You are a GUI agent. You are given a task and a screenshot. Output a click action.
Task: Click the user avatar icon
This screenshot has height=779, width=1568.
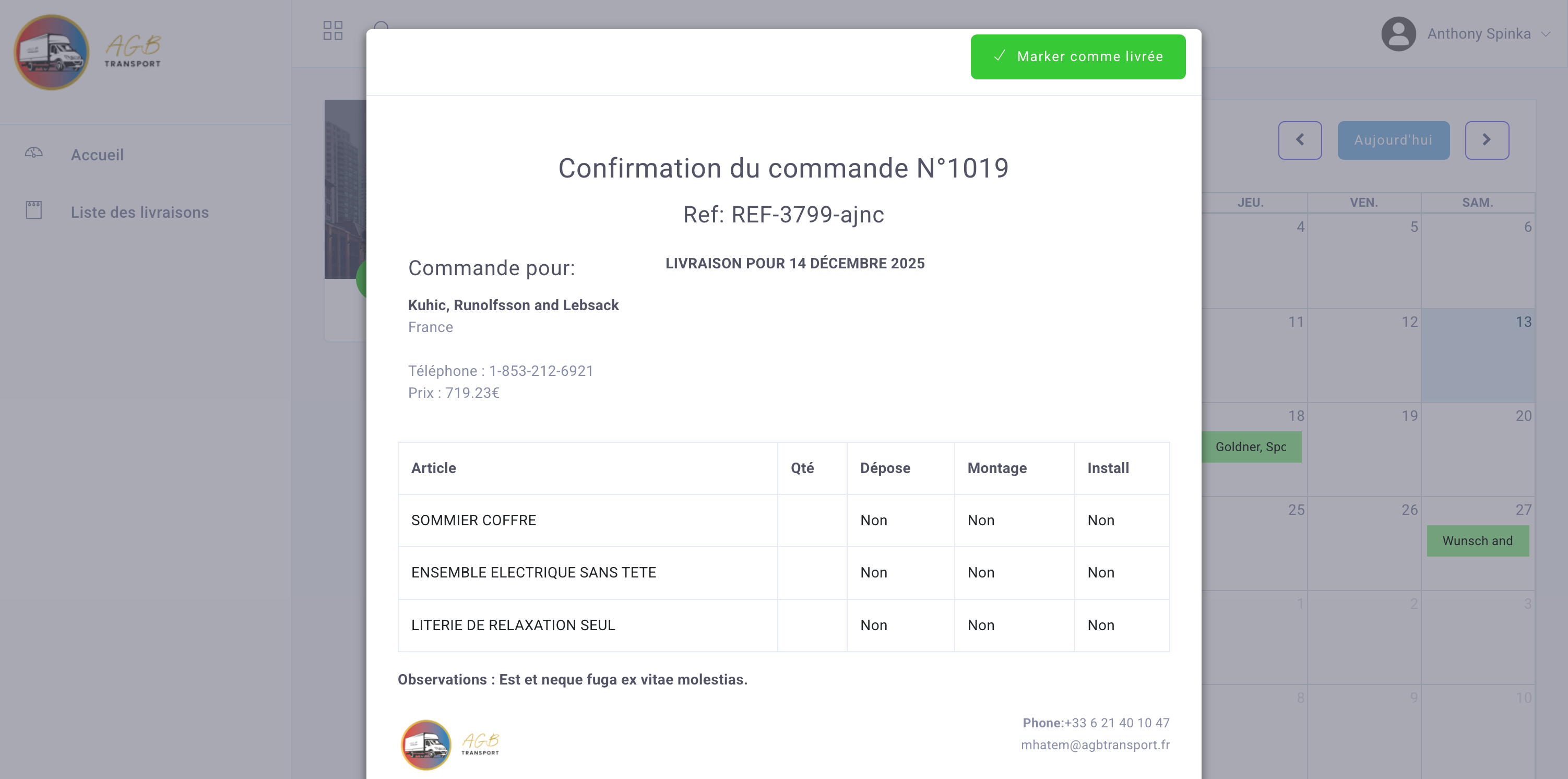1398,33
